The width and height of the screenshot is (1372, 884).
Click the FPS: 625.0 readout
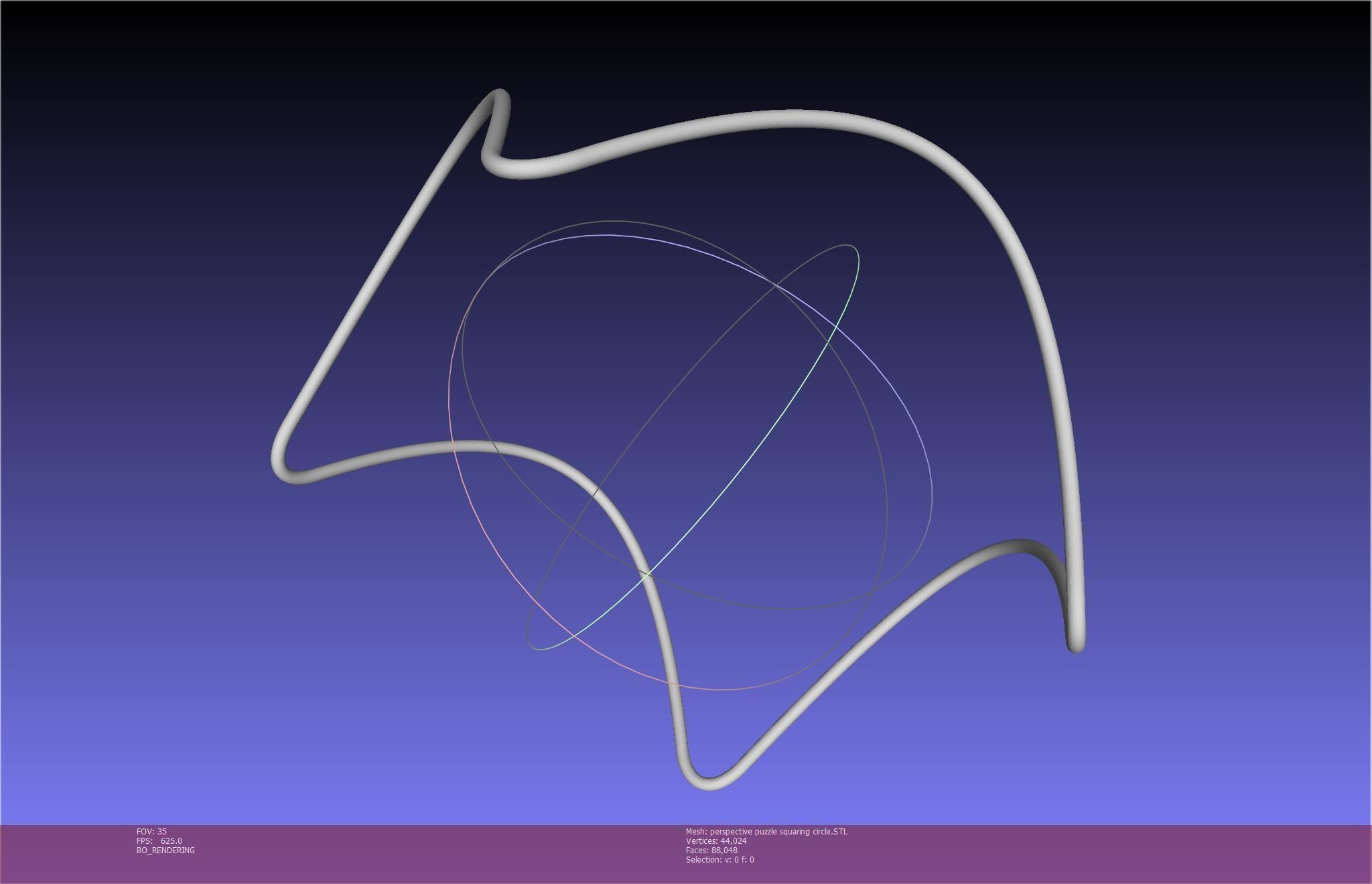(x=159, y=840)
